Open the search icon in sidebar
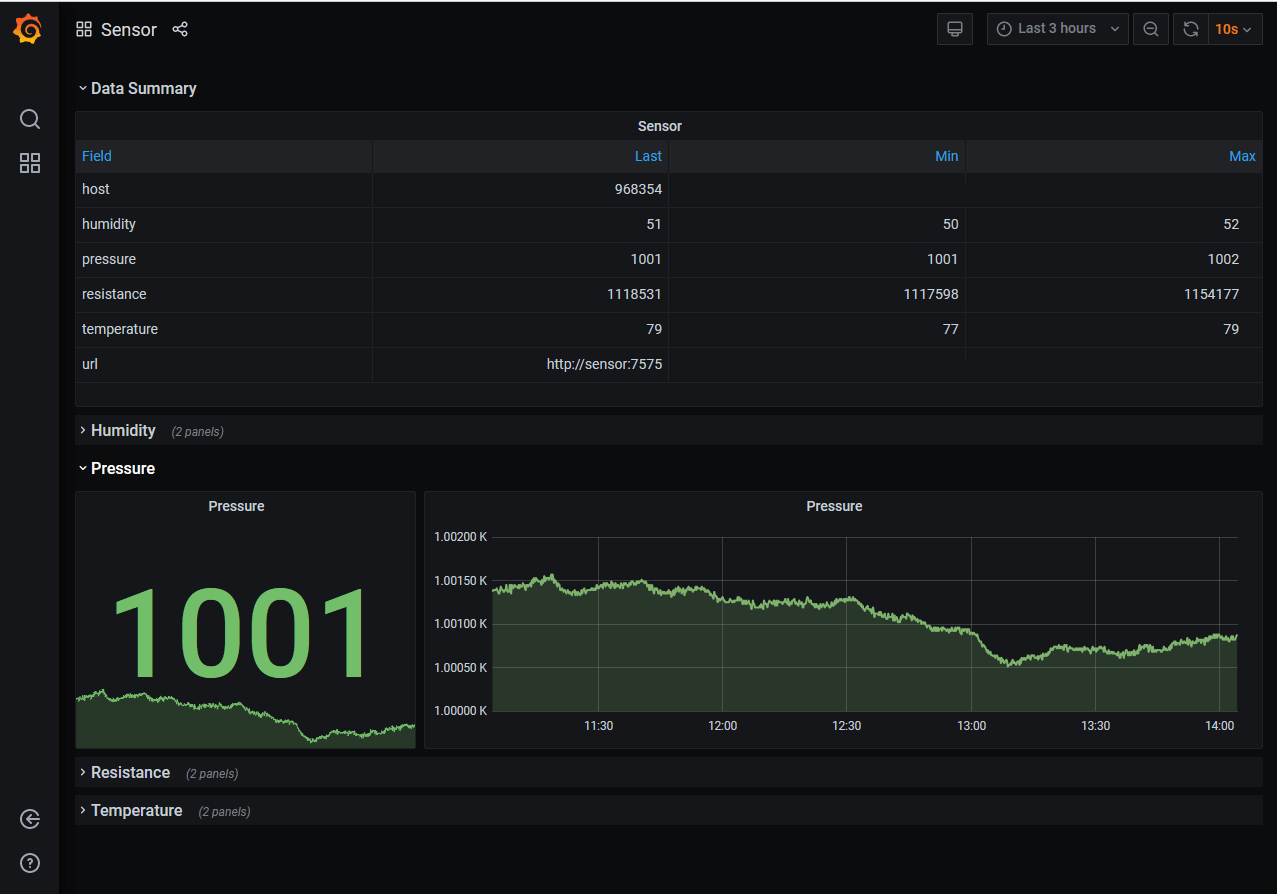The width and height of the screenshot is (1277, 894). (30, 120)
